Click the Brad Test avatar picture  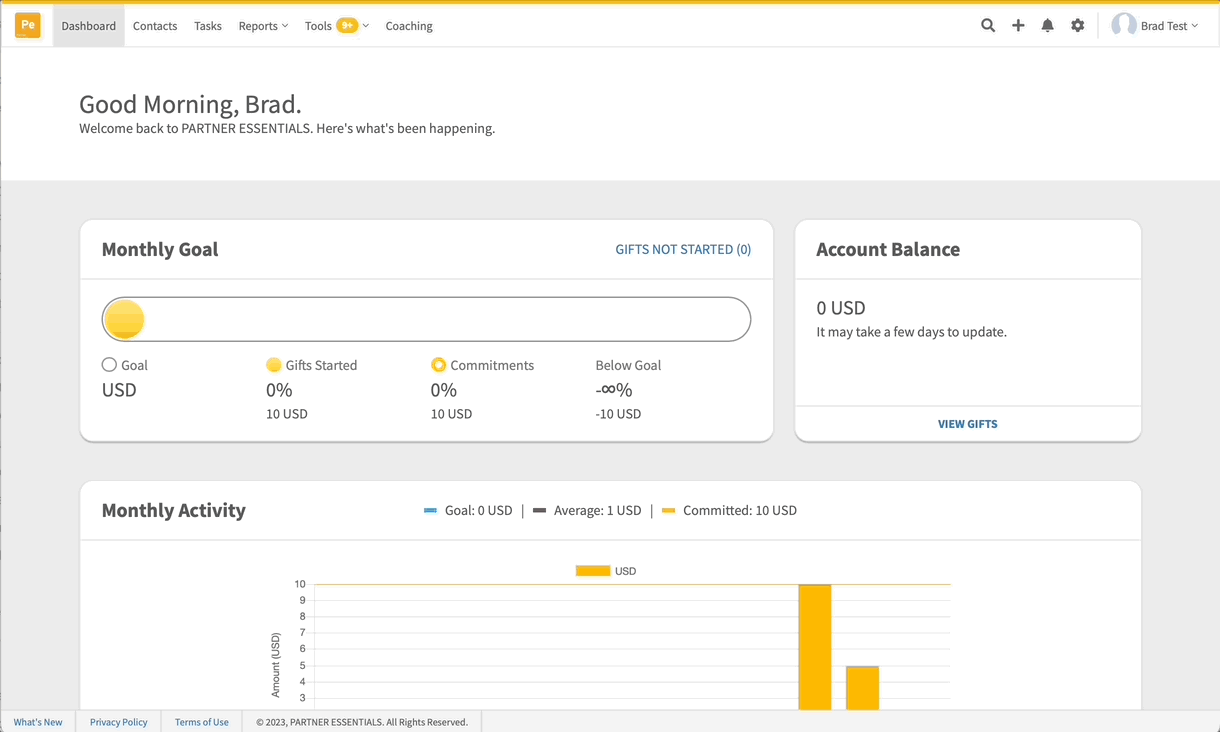1124,25
